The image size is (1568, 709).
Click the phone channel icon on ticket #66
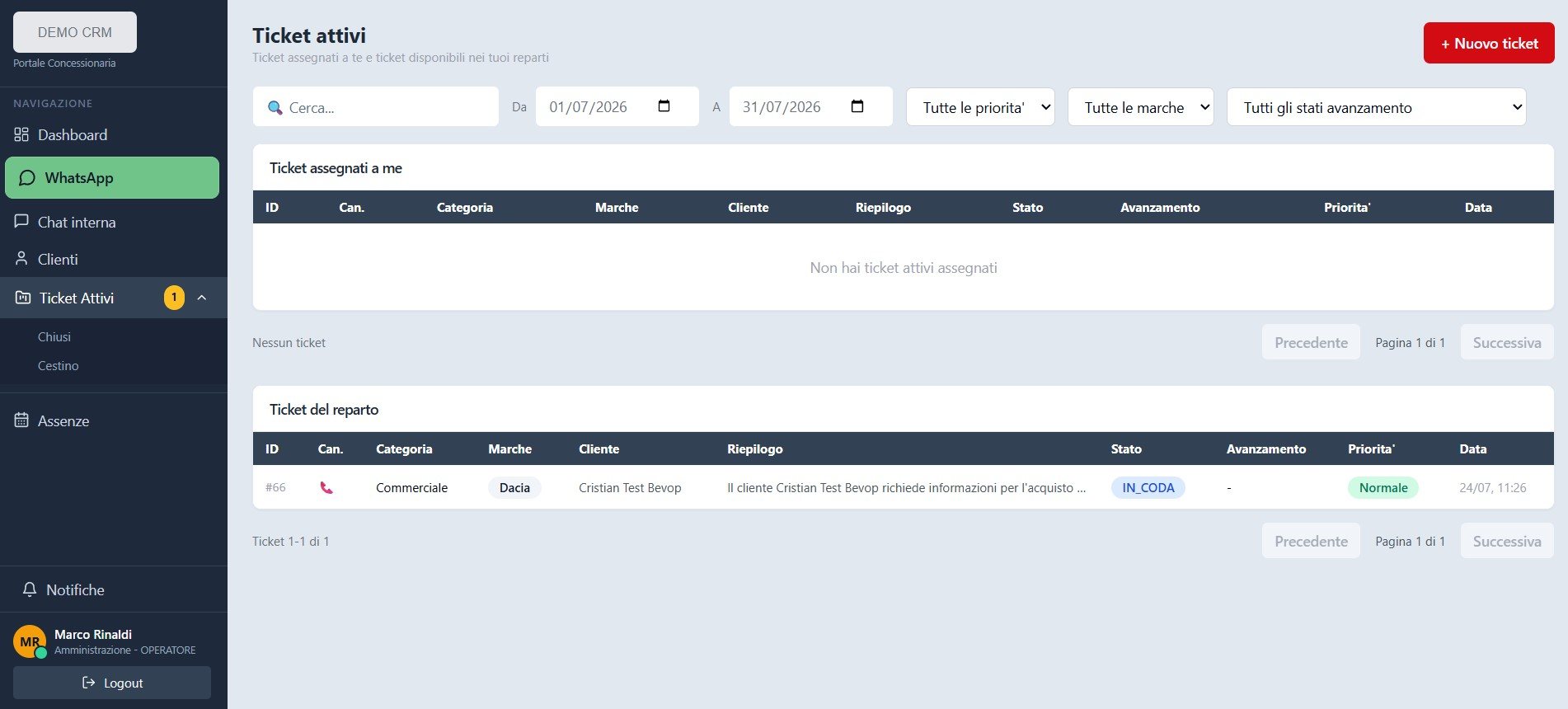coord(326,488)
